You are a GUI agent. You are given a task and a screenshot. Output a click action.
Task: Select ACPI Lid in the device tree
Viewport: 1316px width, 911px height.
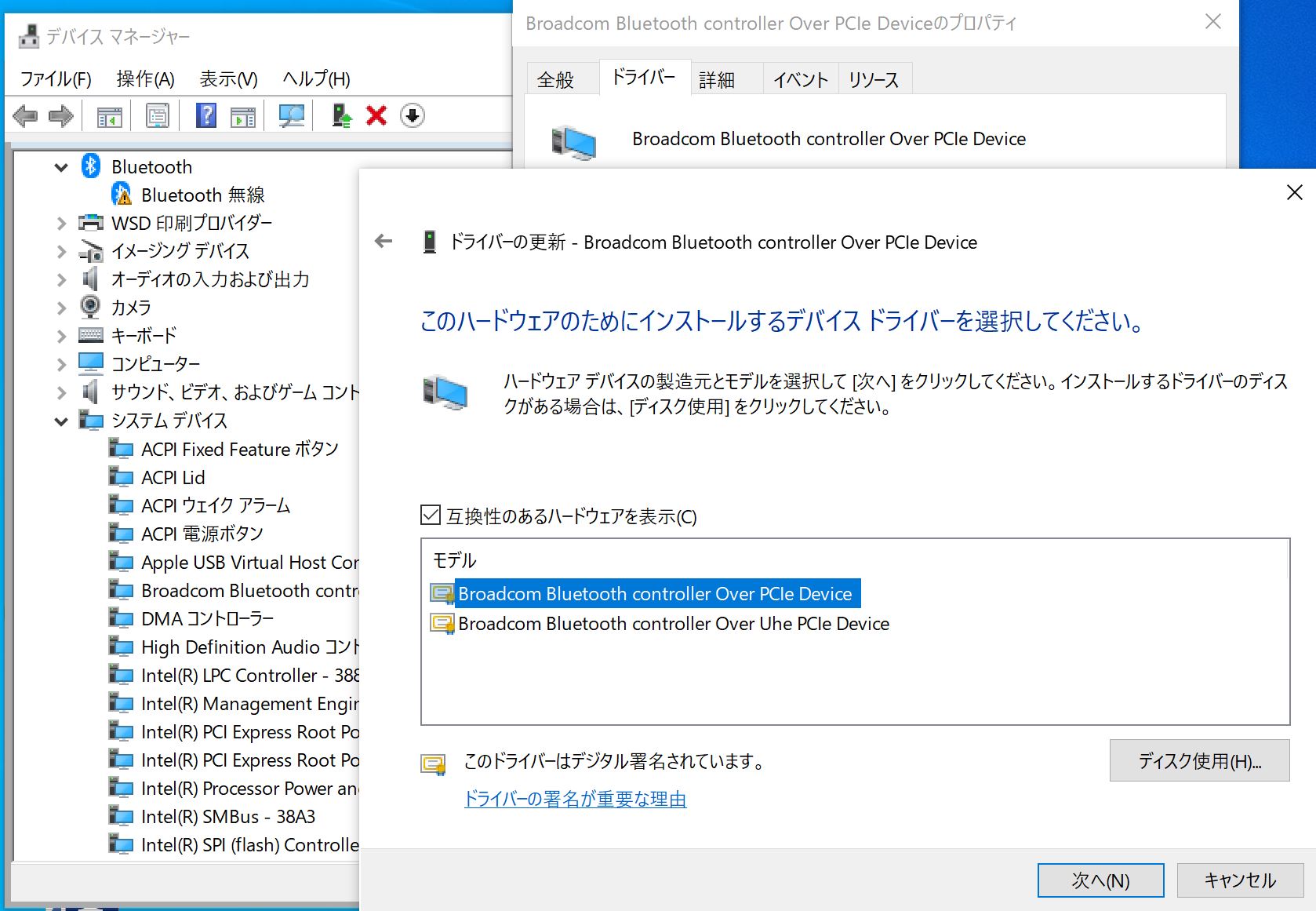[x=173, y=477]
